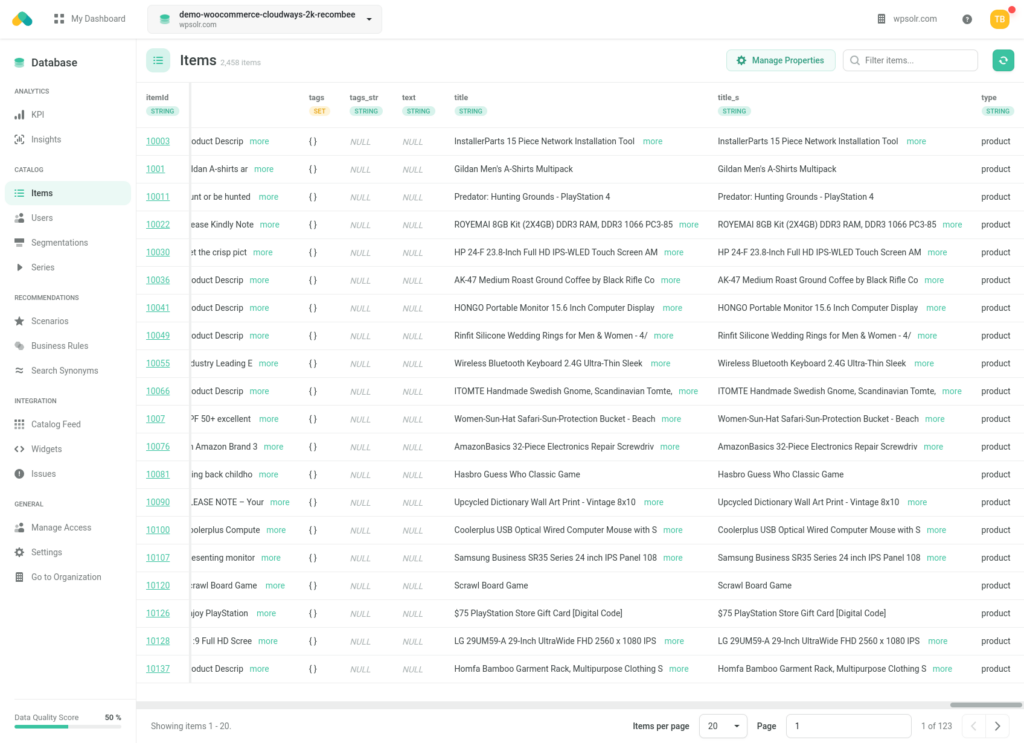Click the Recombee logo icon

click(22, 19)
